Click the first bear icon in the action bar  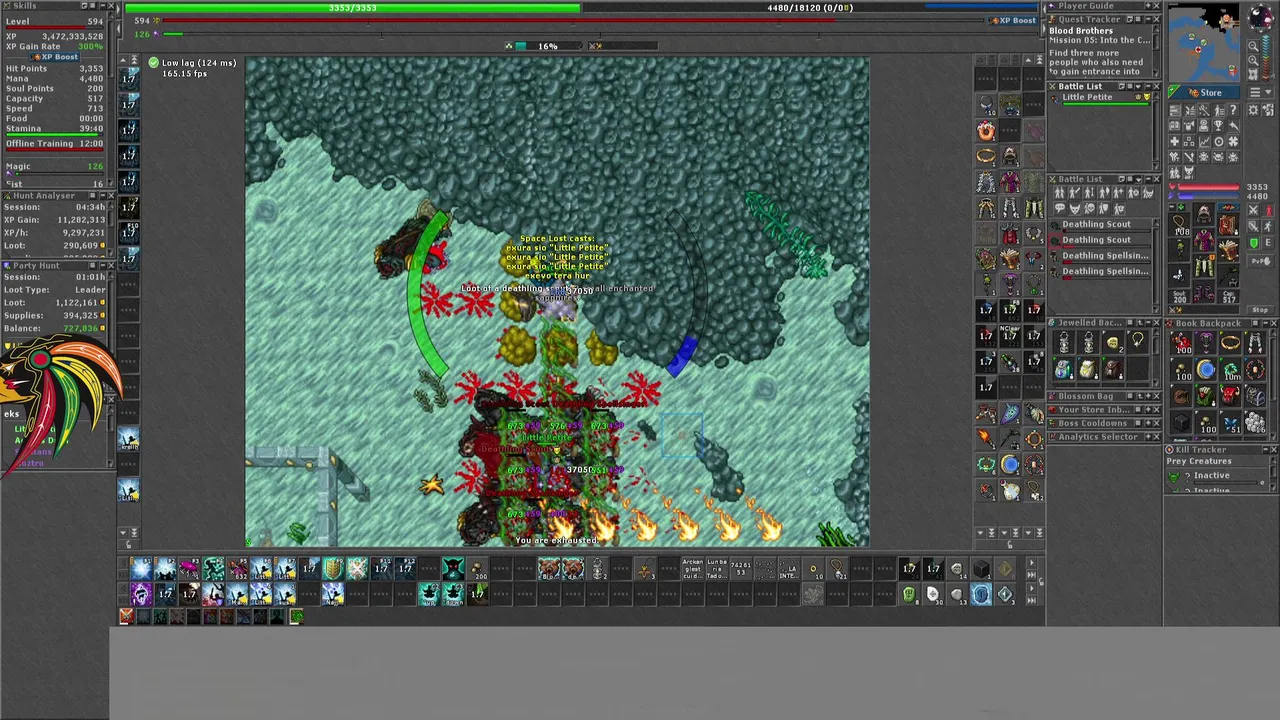549,570
